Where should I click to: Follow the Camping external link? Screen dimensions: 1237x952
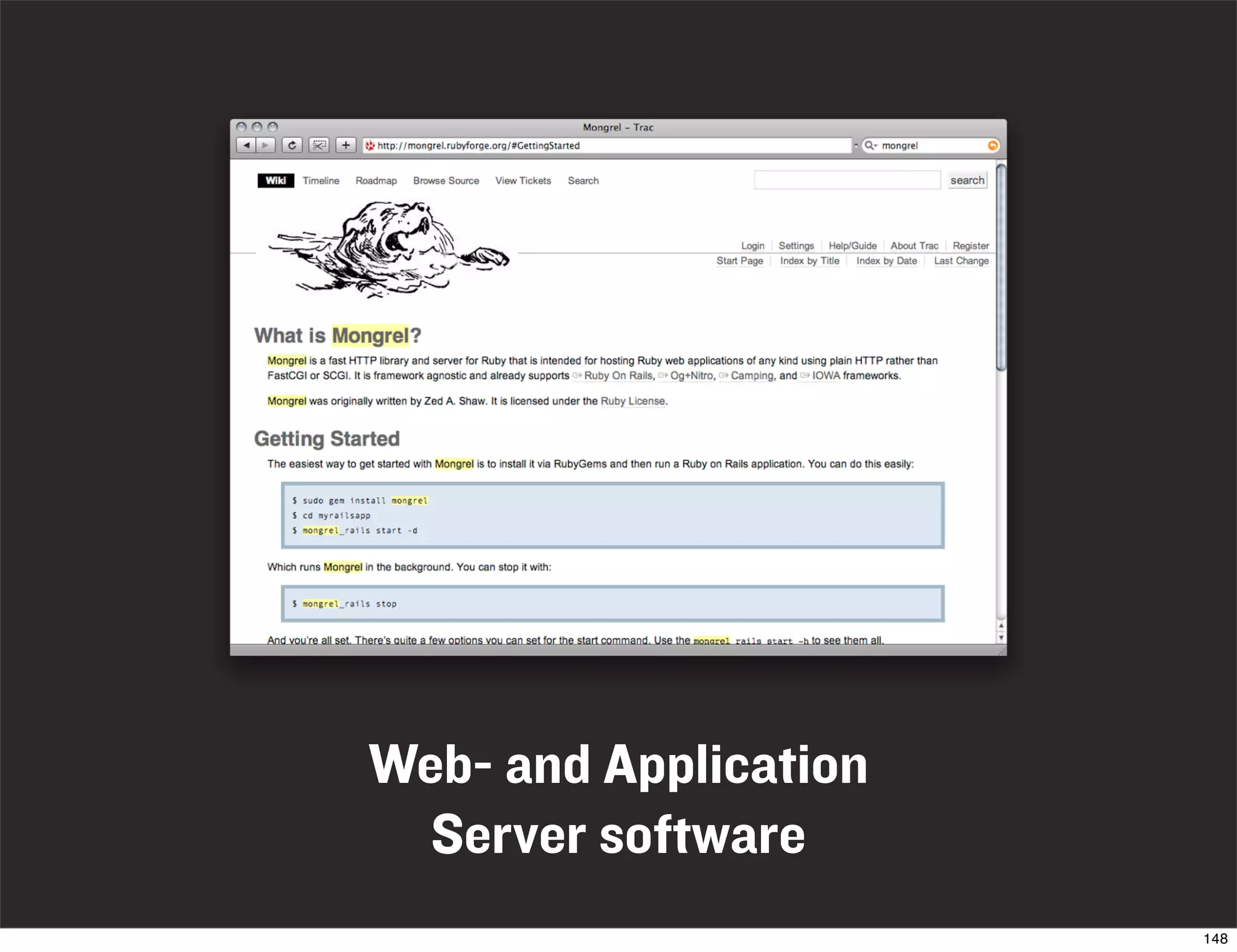[x=746, y=376]
